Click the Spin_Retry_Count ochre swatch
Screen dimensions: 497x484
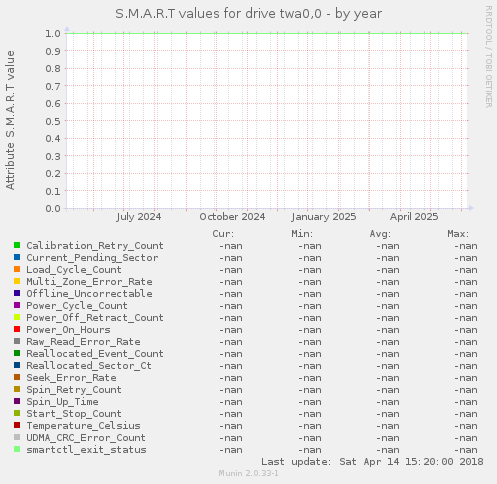click(17, 389)
